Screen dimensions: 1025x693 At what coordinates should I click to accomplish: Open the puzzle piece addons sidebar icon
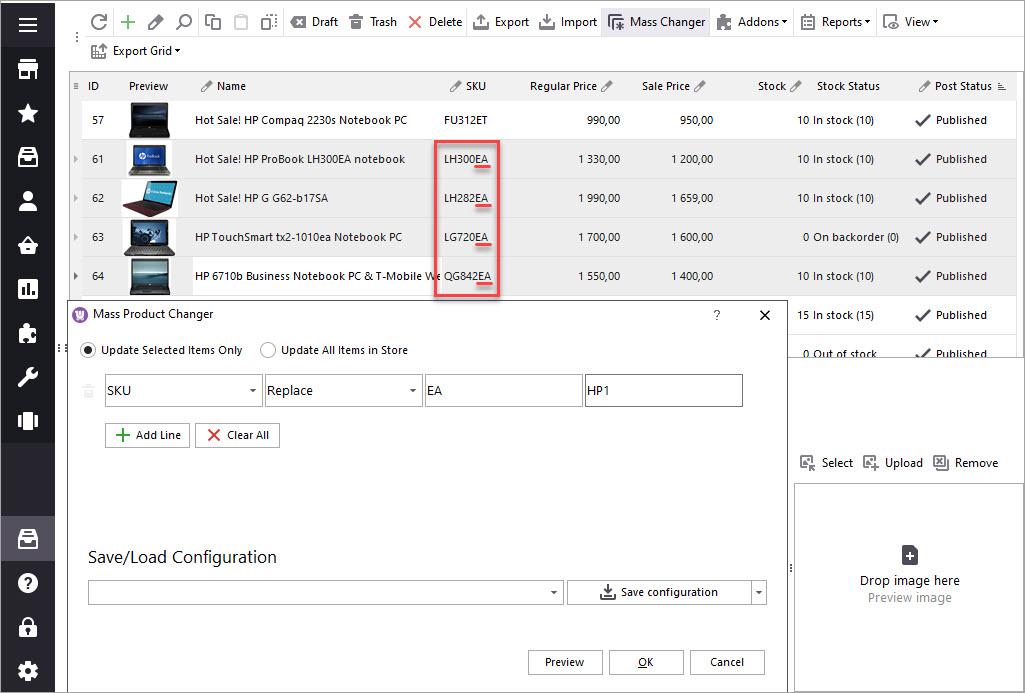point(28,333)
